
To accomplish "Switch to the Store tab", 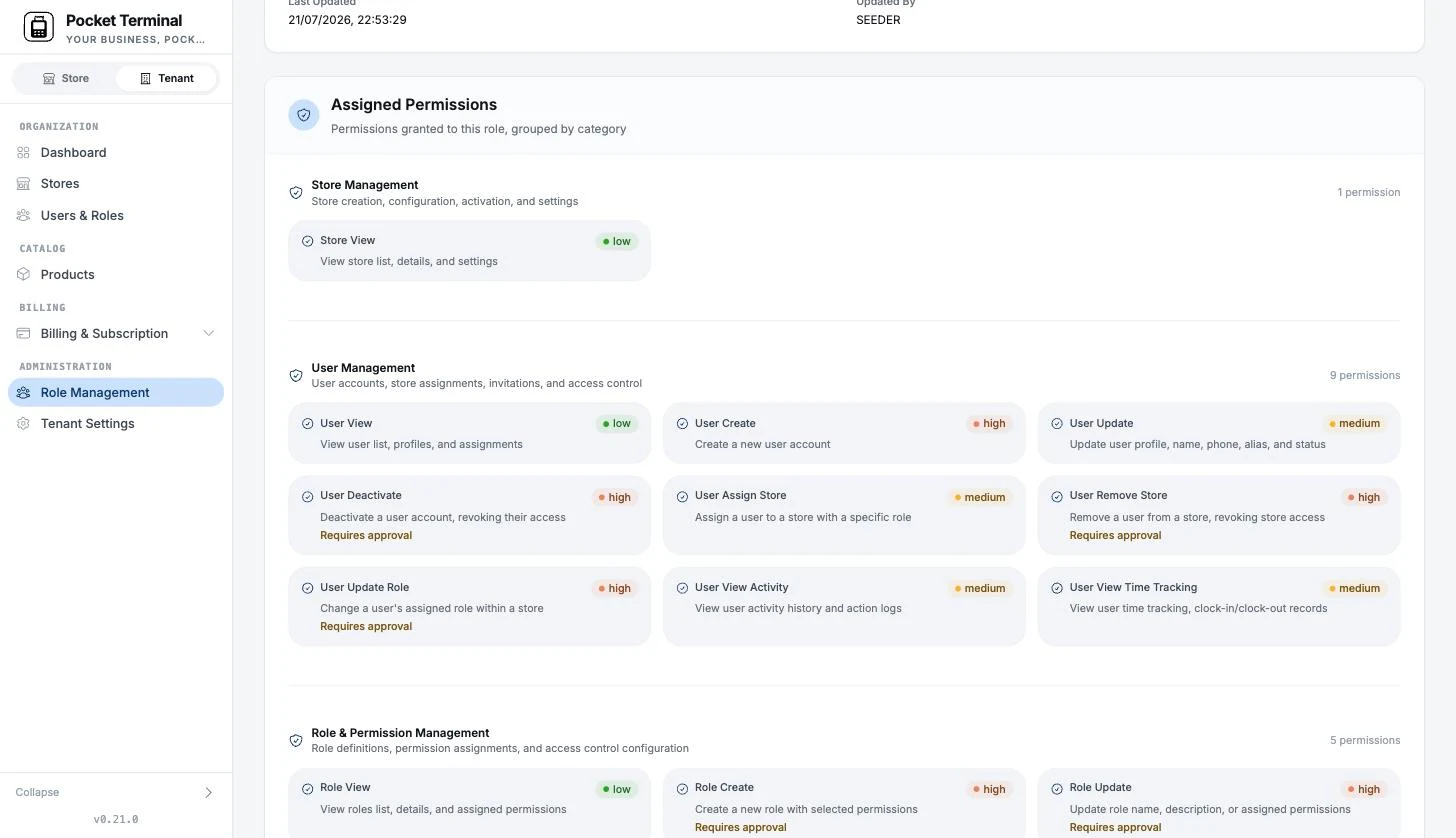I will click(x=65, y=78).
